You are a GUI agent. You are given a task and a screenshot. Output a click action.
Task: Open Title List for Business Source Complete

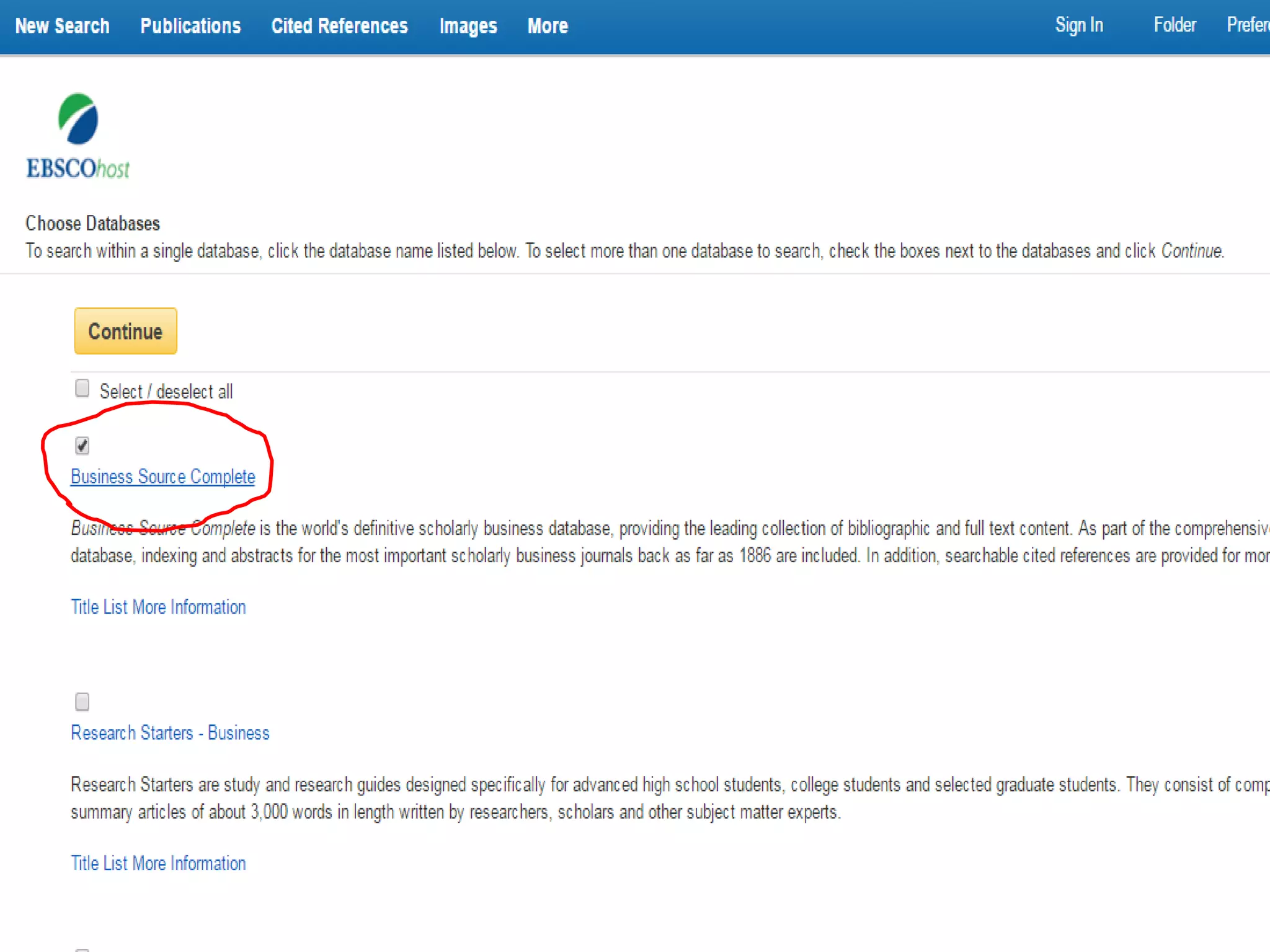pos(99,607)
